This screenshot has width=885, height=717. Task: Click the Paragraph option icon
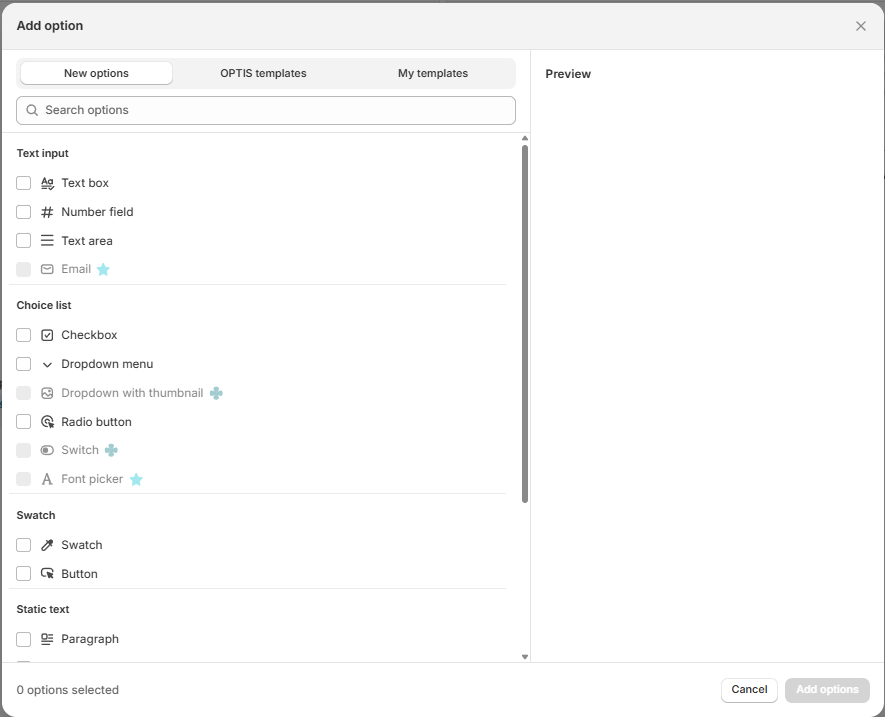point(47,640)
